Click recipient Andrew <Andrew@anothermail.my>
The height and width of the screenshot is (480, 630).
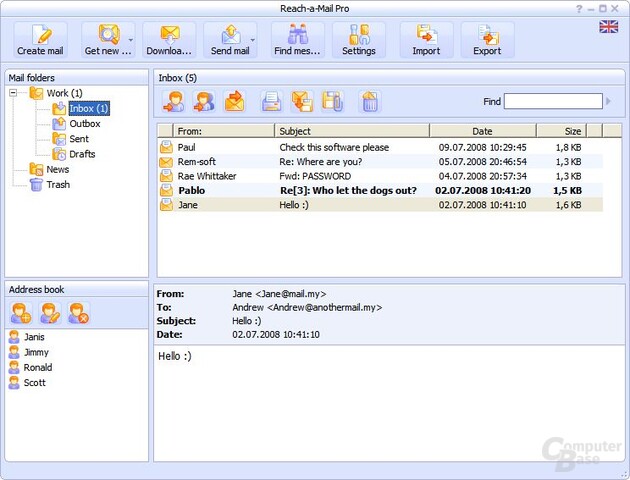(307, 308)
